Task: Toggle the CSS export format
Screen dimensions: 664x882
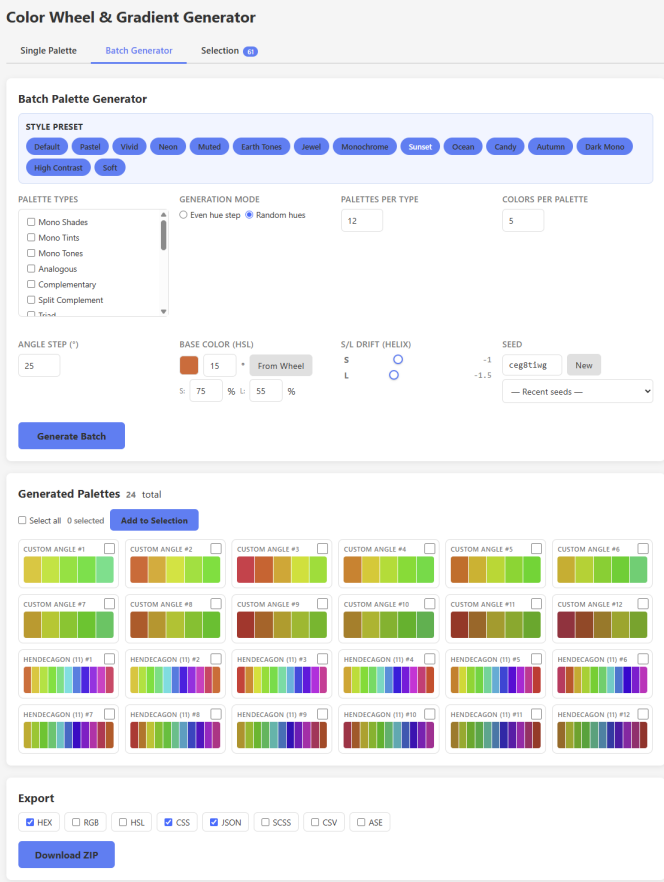Action: pyautogui.click(x=168, y=822)
